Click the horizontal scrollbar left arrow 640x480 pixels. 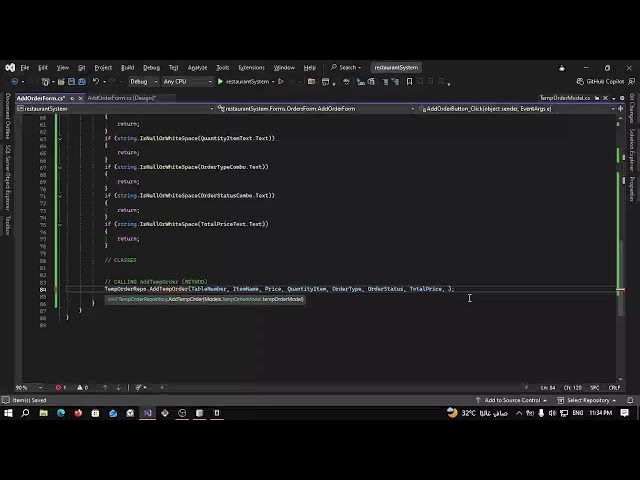162,387
